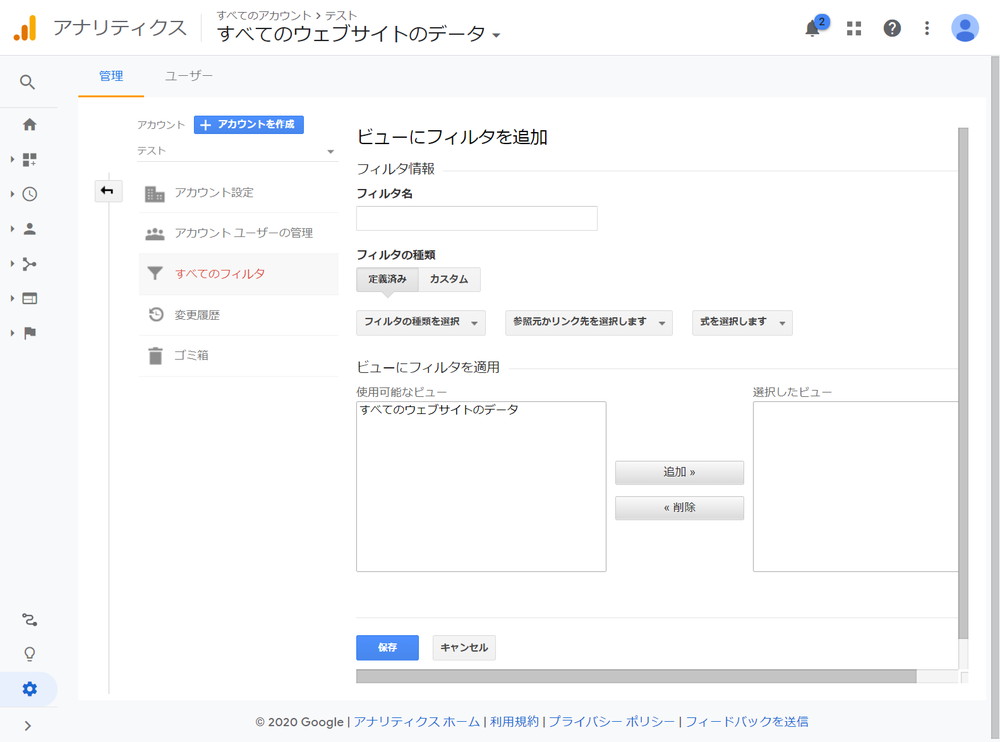
Task: Open the Google apps grid
Action: tap(854, 28)
